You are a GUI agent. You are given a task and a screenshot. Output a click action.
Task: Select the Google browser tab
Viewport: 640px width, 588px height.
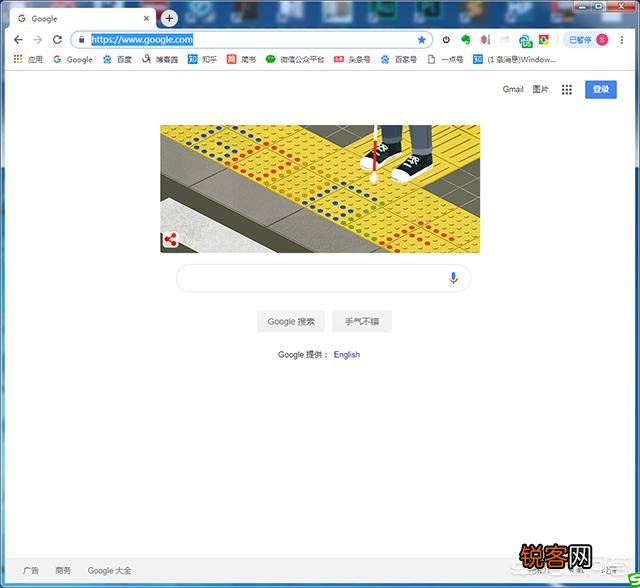coord(82,18)
